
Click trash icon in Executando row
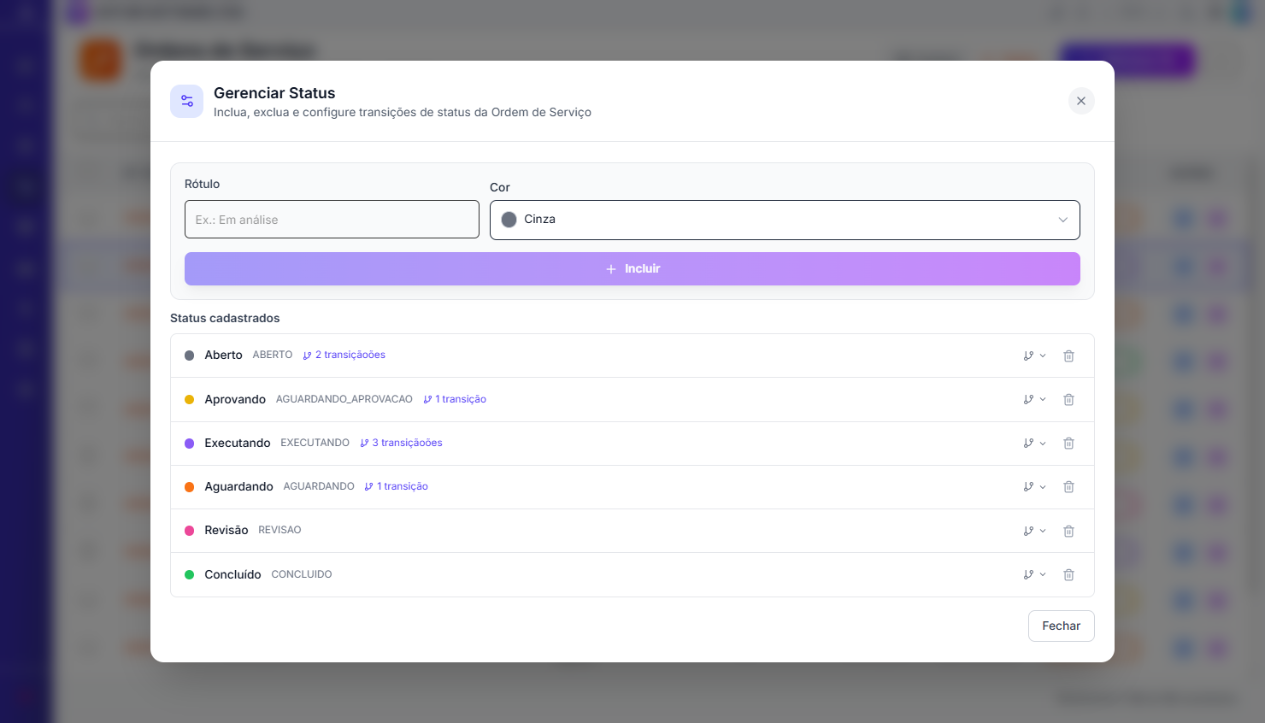pos(1068,443)
